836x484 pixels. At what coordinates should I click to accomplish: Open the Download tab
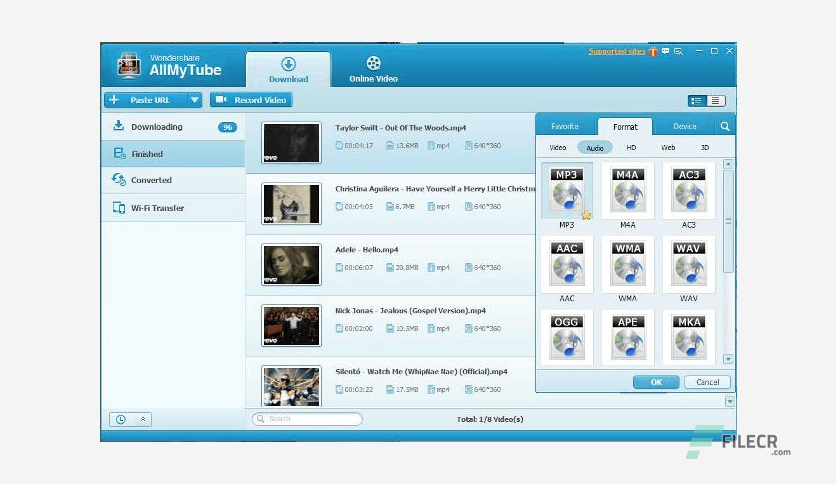coord(288,69)
